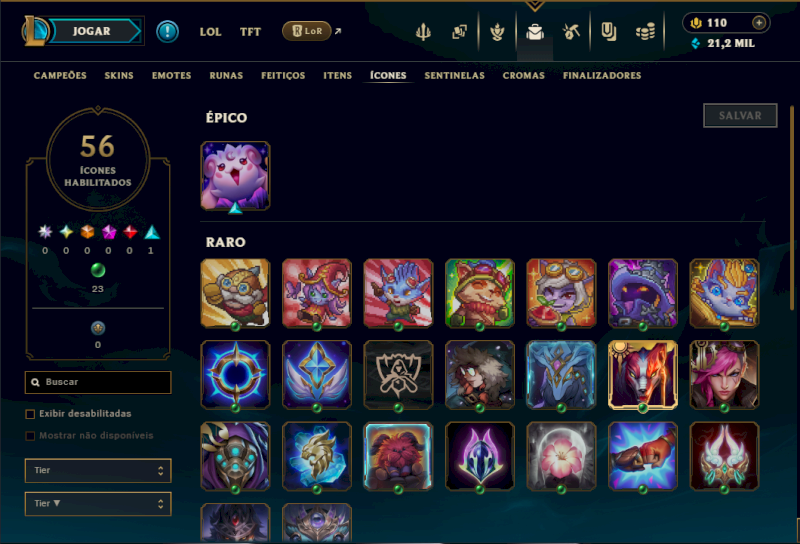Viewport: 800px width, 544px height.
Task: Open the Loot hammer icon
Action: tap(571, 32)
